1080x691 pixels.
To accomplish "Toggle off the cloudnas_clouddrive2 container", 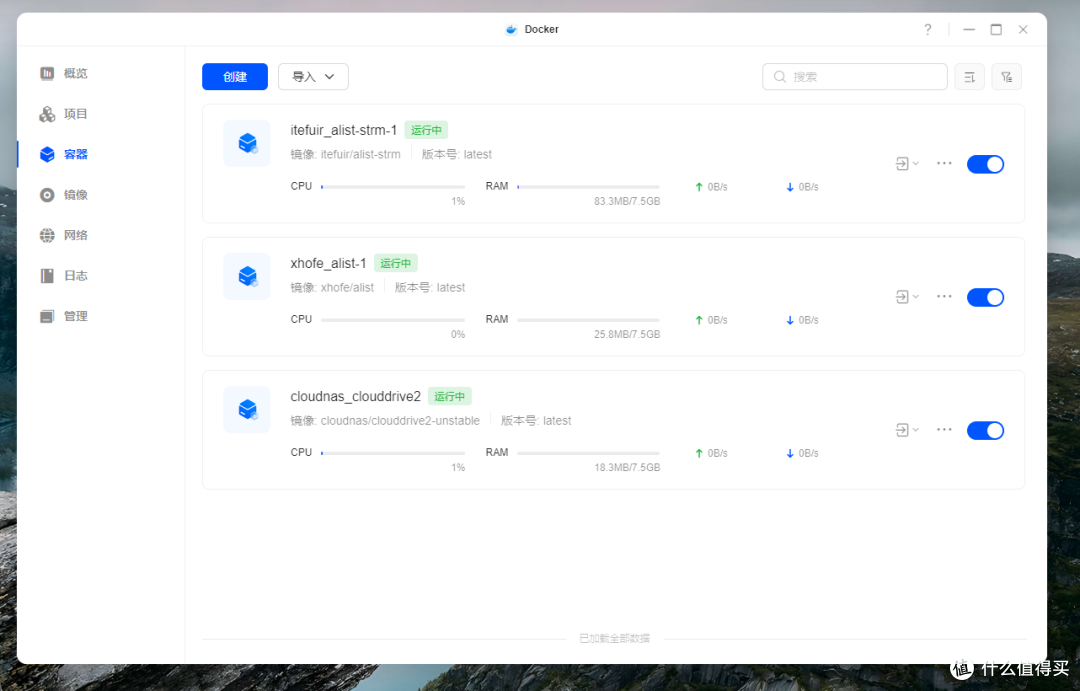I will (986, 431).
